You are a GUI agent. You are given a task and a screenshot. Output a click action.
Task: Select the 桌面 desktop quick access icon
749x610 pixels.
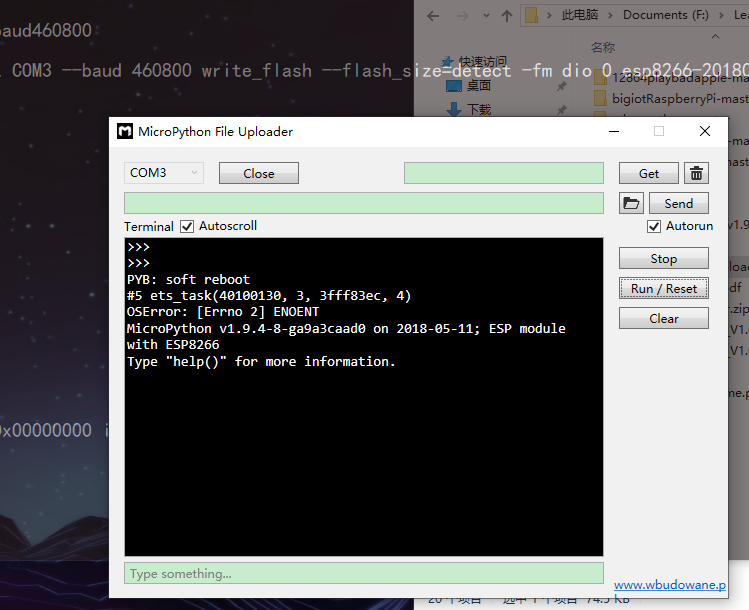454,86
